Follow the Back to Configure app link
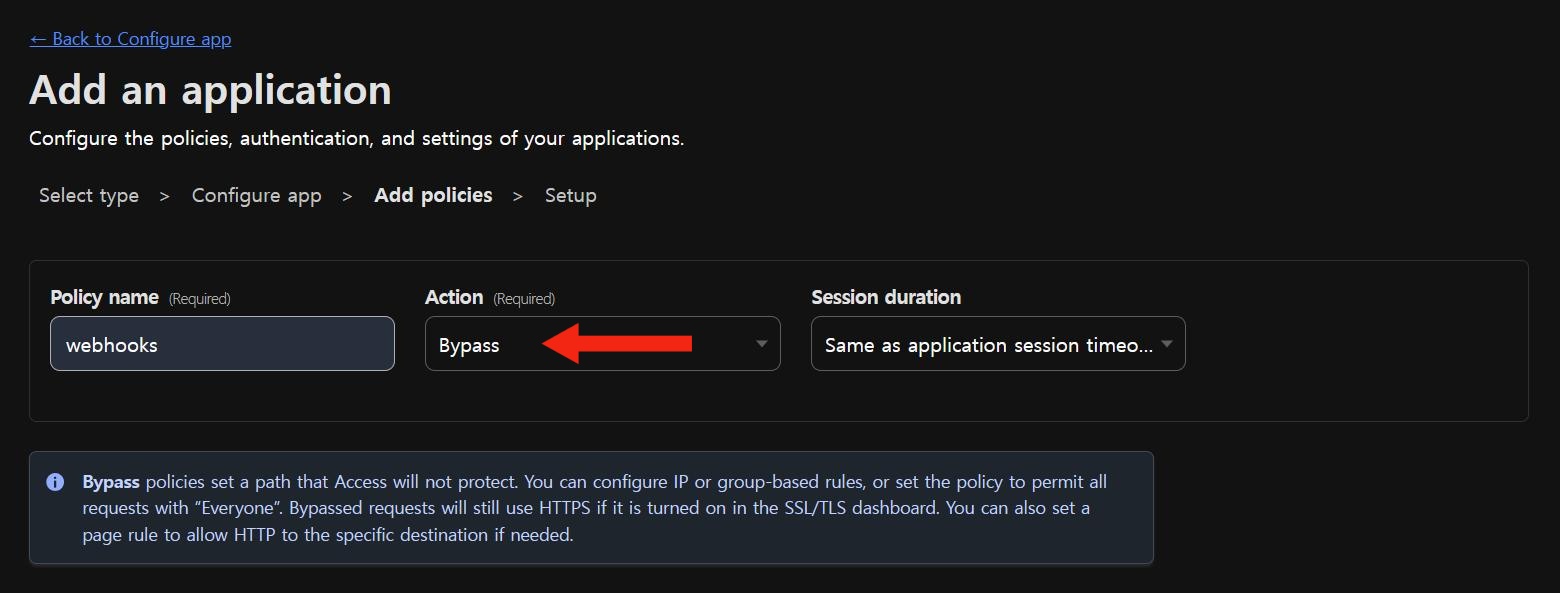This screenshot has width=1560, height=593. pyautogui.click(x=130, y=39)
